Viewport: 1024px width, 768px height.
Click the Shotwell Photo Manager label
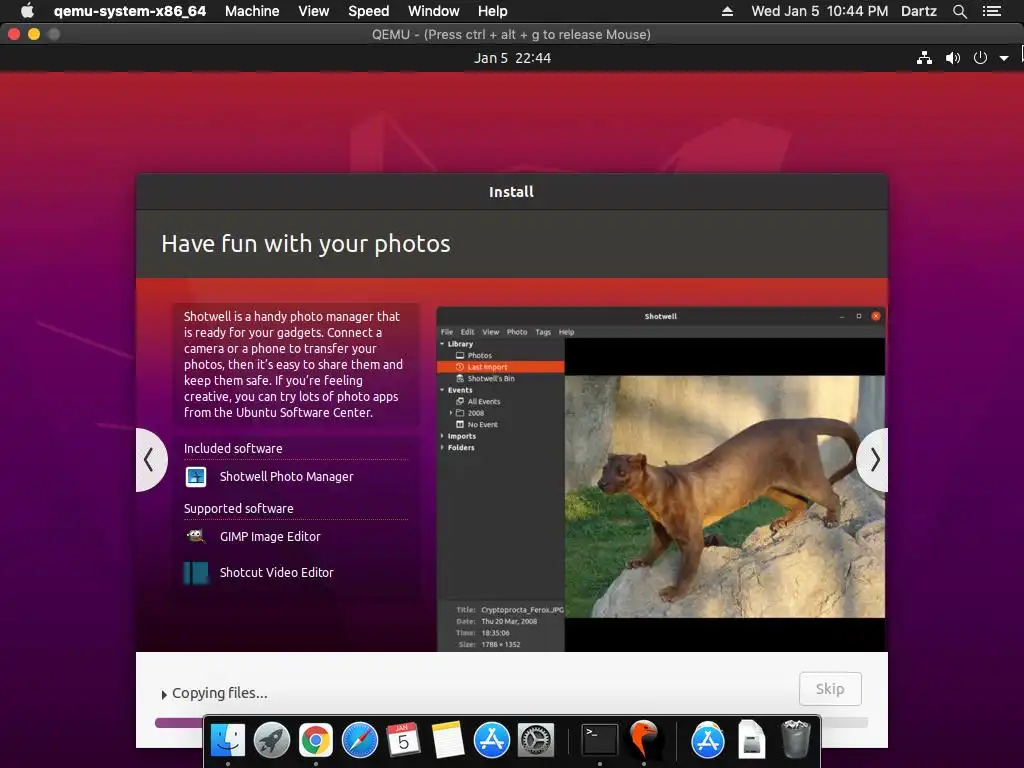(x=286, y=477)
